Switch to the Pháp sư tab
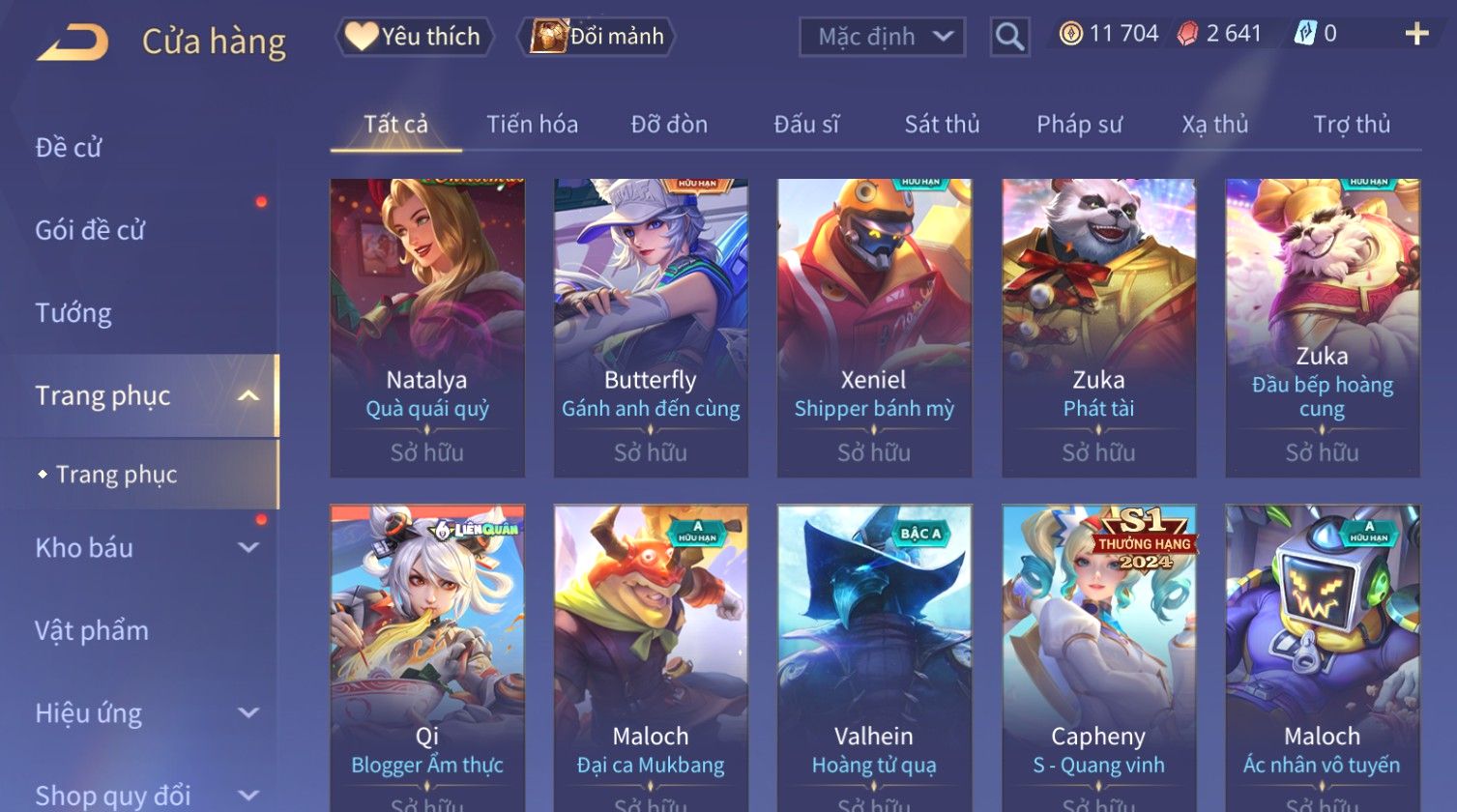1457x812 pixels. tap(1079, 125)
